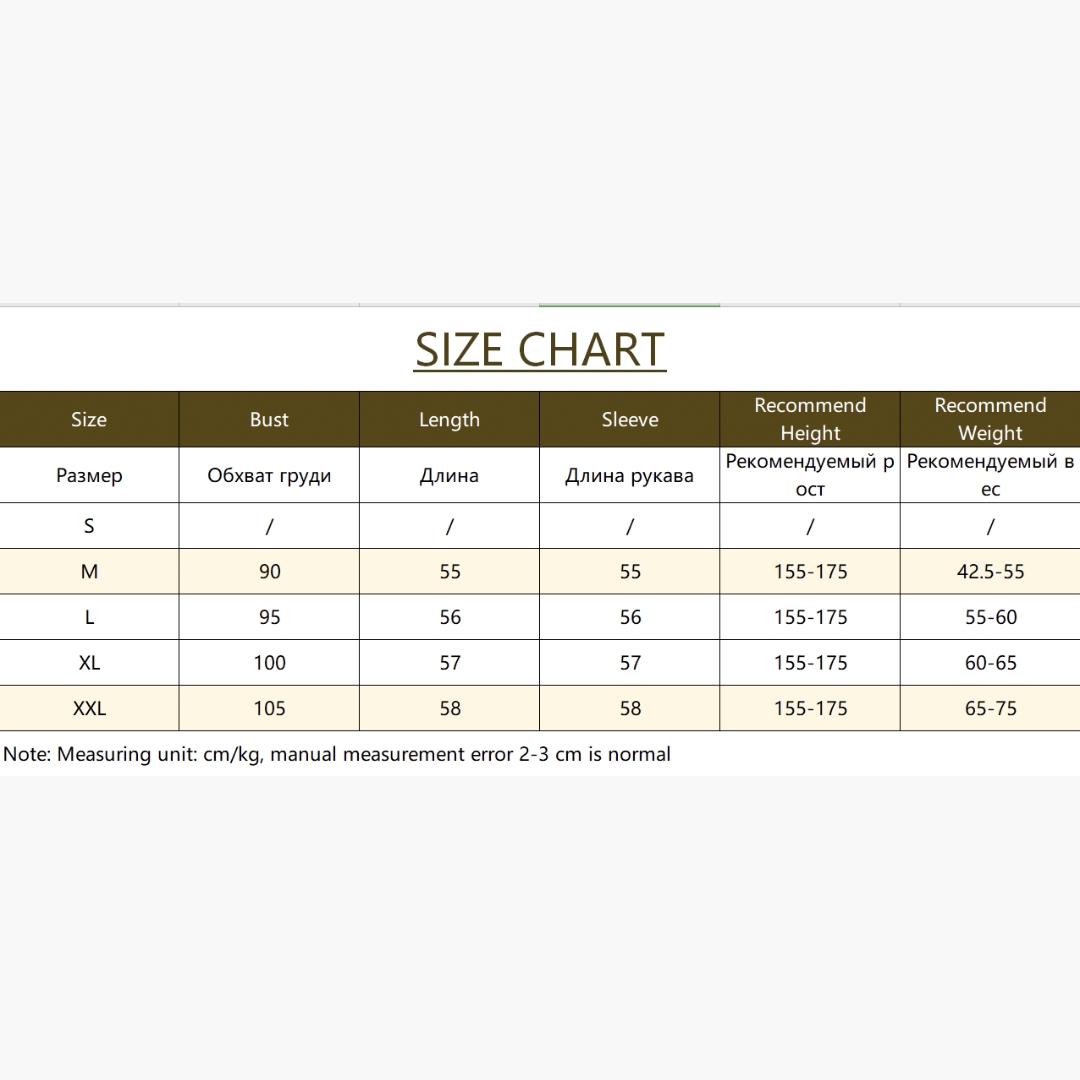Select the Bust header cell
The image size is (1080, 1080).
(x=269, y=419)
